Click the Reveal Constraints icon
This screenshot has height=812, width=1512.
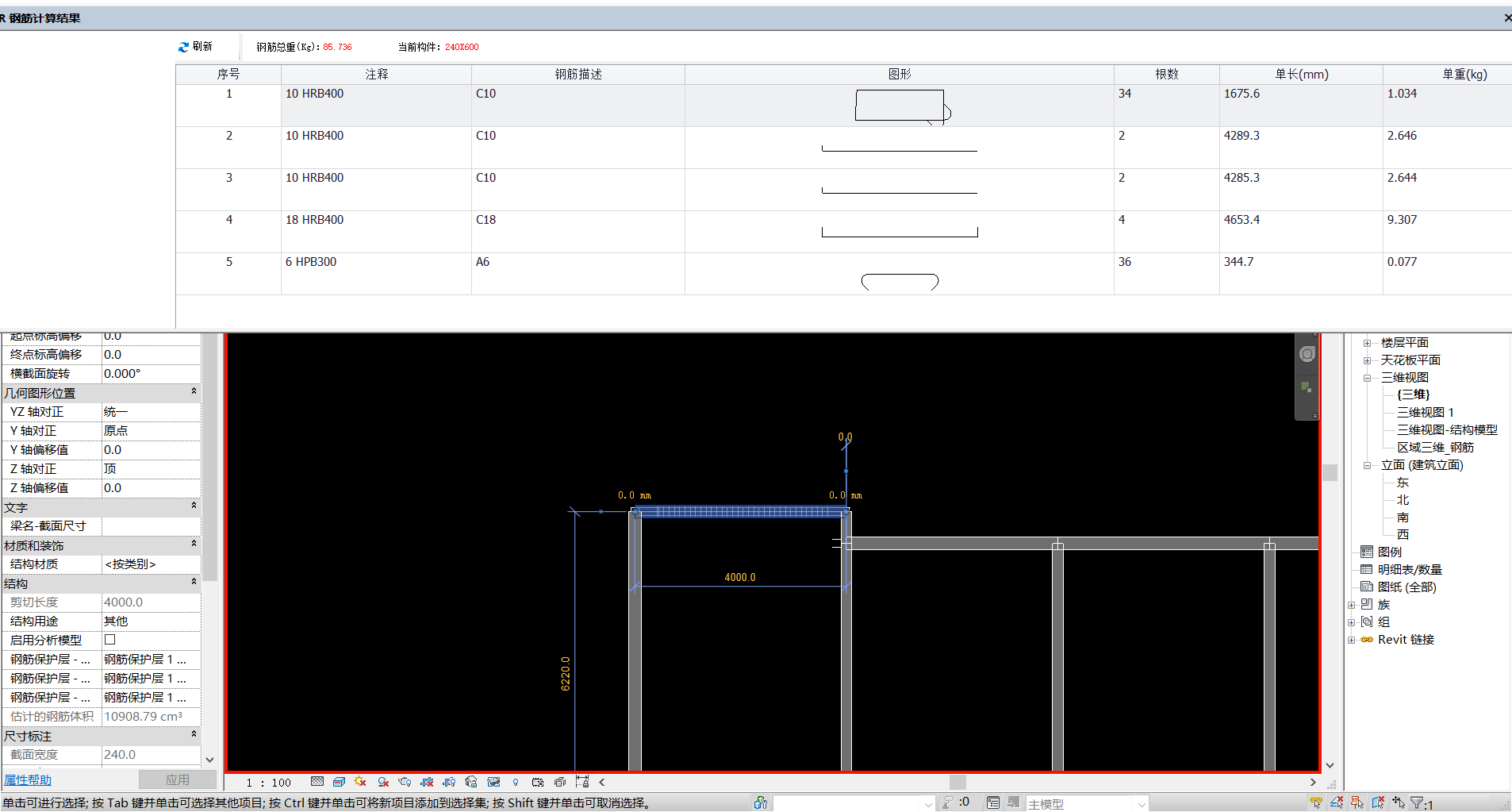582,782
